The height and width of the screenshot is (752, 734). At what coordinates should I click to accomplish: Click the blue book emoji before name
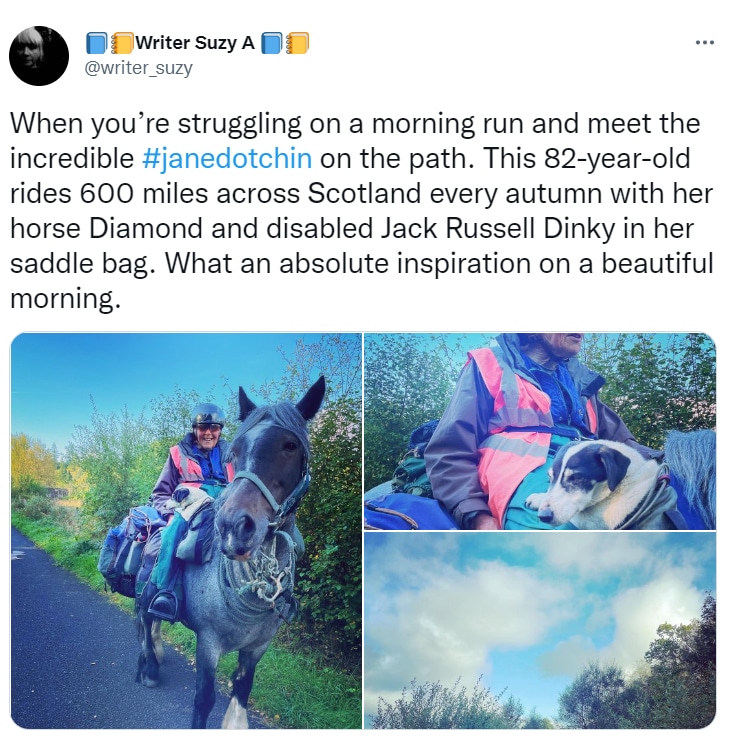[97, 43]
